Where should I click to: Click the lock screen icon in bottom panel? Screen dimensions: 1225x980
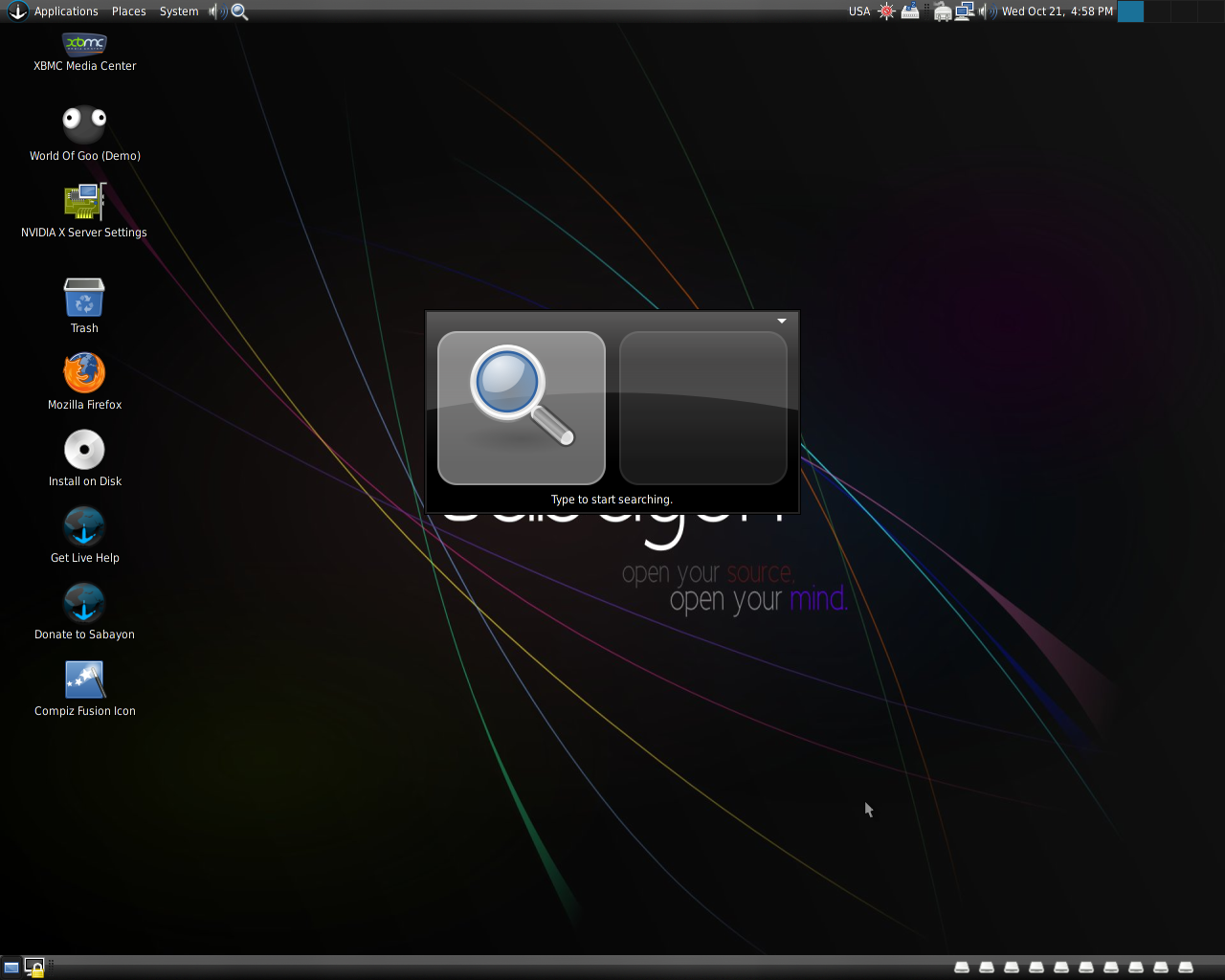point(34,968)
